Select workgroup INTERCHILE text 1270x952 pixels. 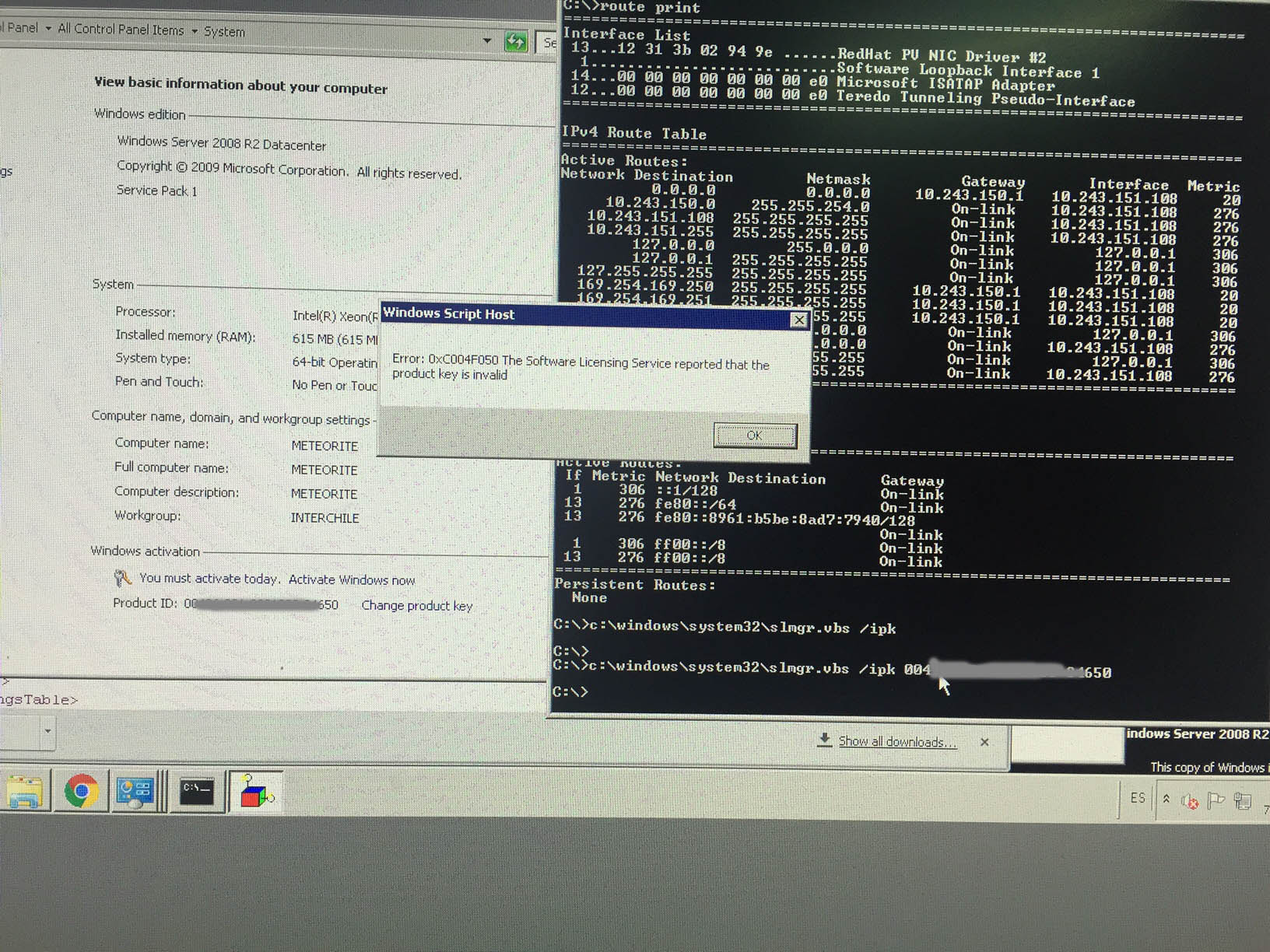tap(325, 518)
